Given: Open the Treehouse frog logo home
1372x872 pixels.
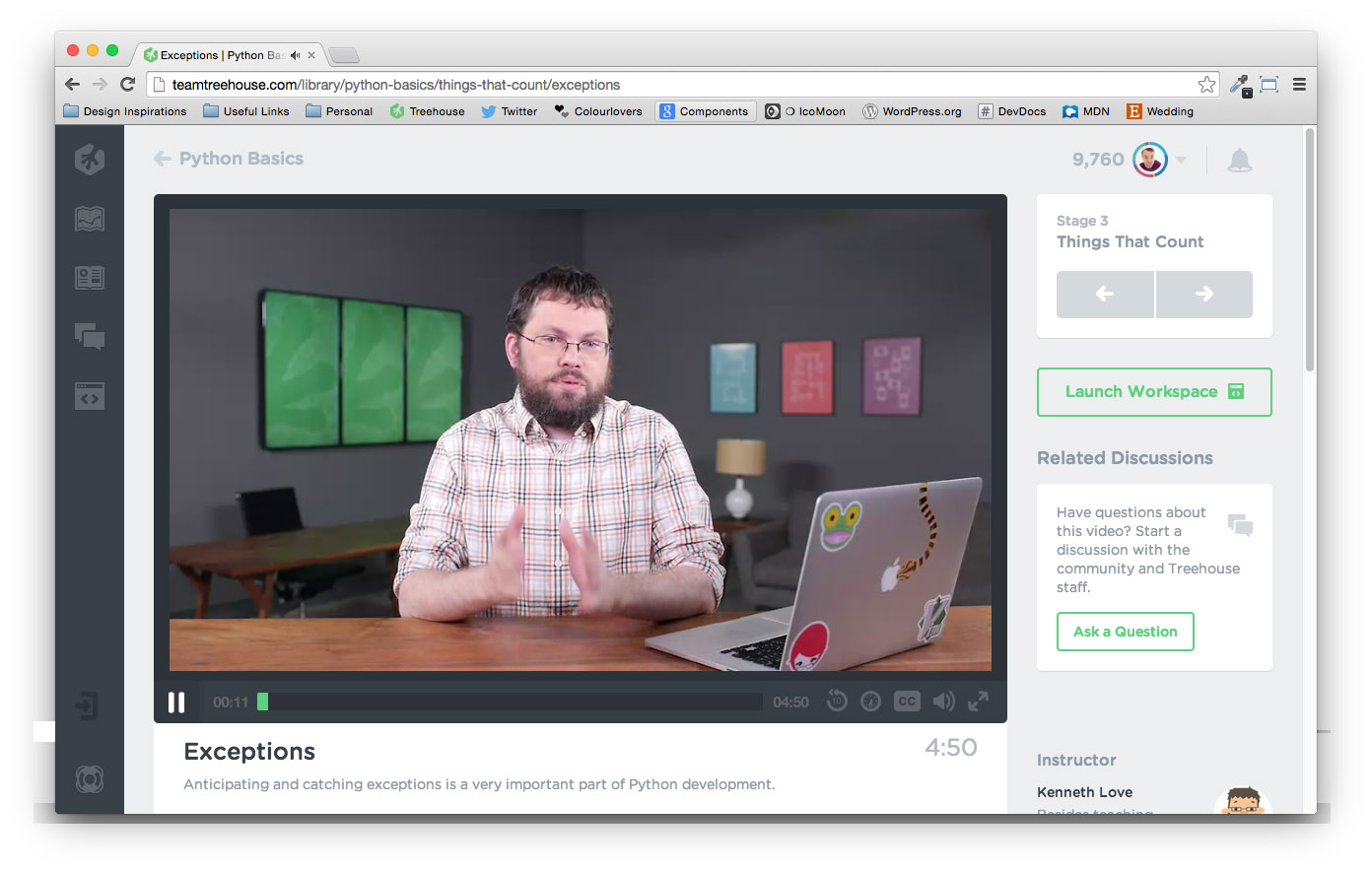Looking at the screenshot, I should tap(90, 160).
